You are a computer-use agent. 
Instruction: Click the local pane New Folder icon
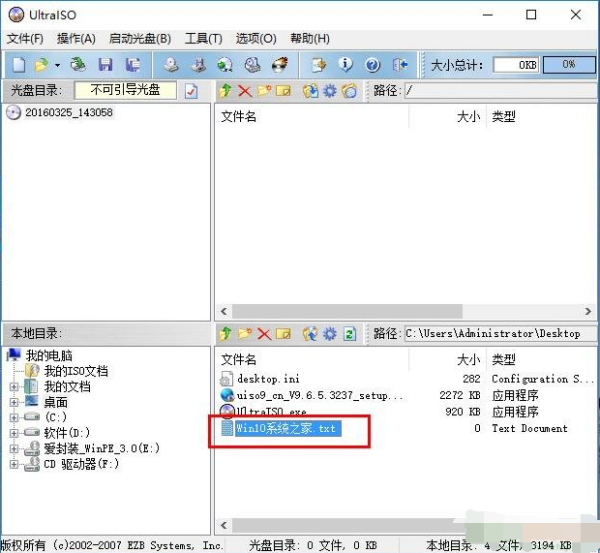245,334
